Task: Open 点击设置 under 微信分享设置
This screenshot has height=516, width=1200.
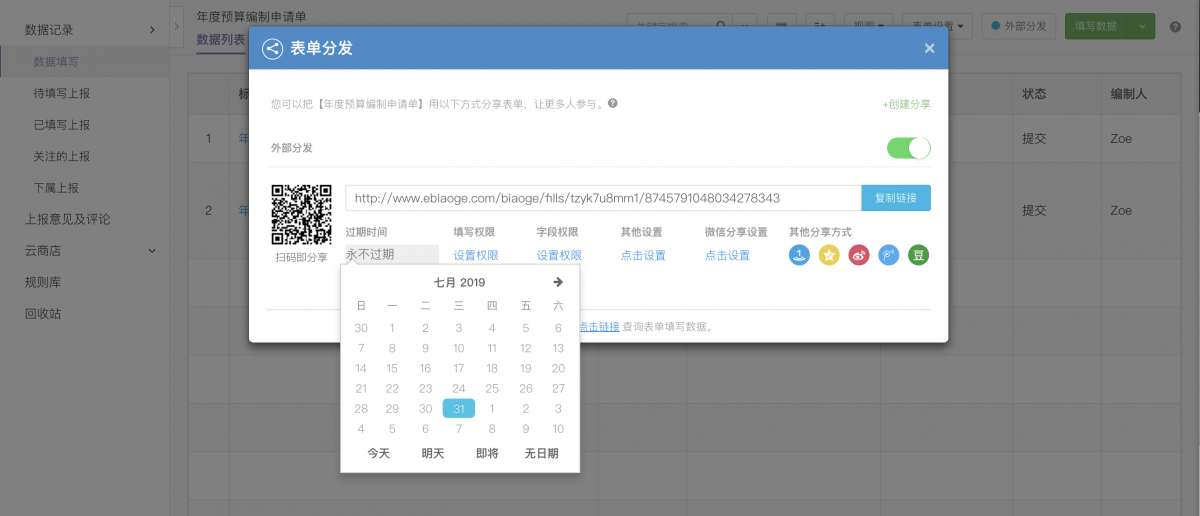Action: click(x=727, y=255)
